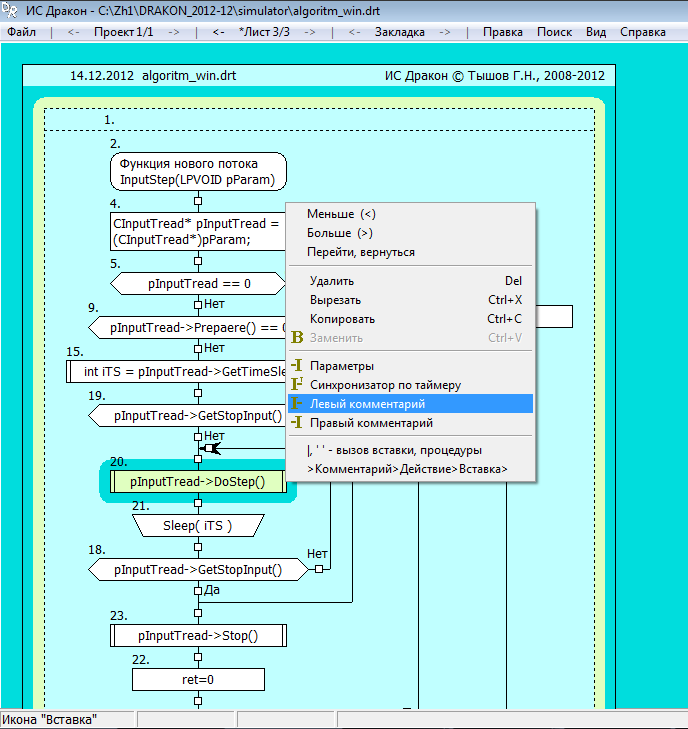Open the Правка menu

pyautogui.click(x=502, y=32)
